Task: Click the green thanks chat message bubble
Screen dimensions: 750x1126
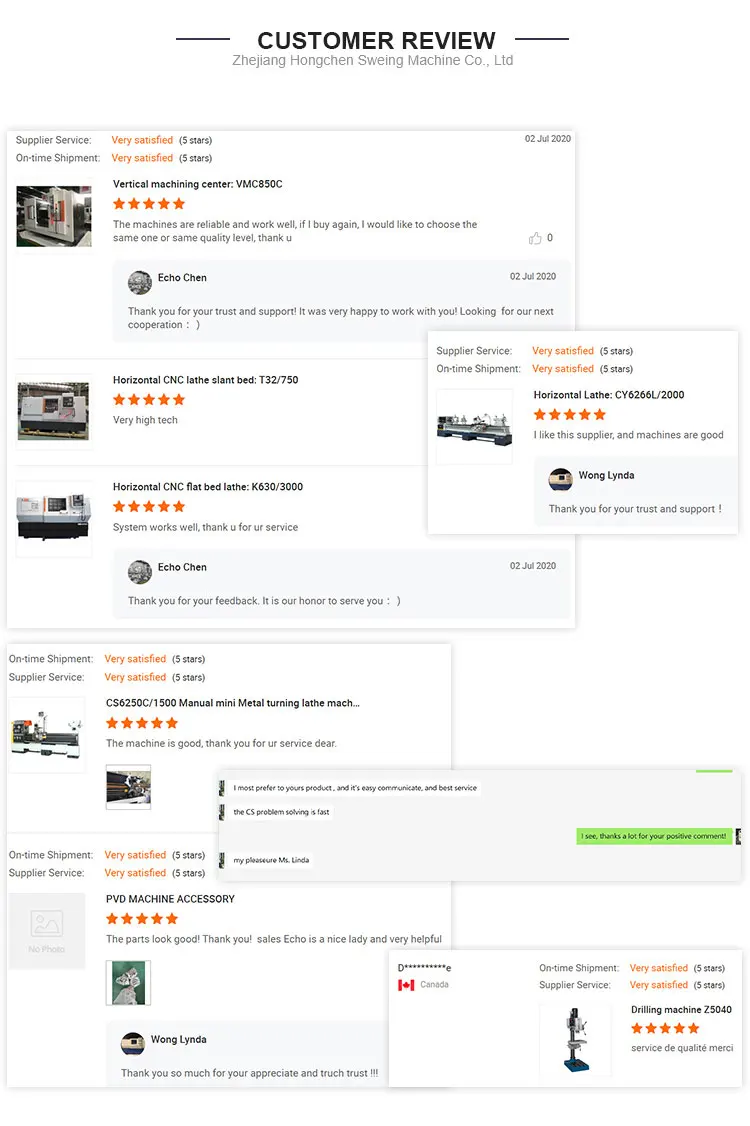Action: click(654, 836)
